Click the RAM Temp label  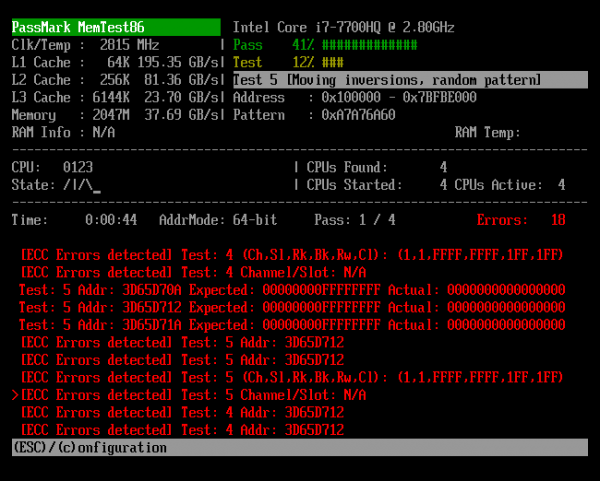pos(488,132)
